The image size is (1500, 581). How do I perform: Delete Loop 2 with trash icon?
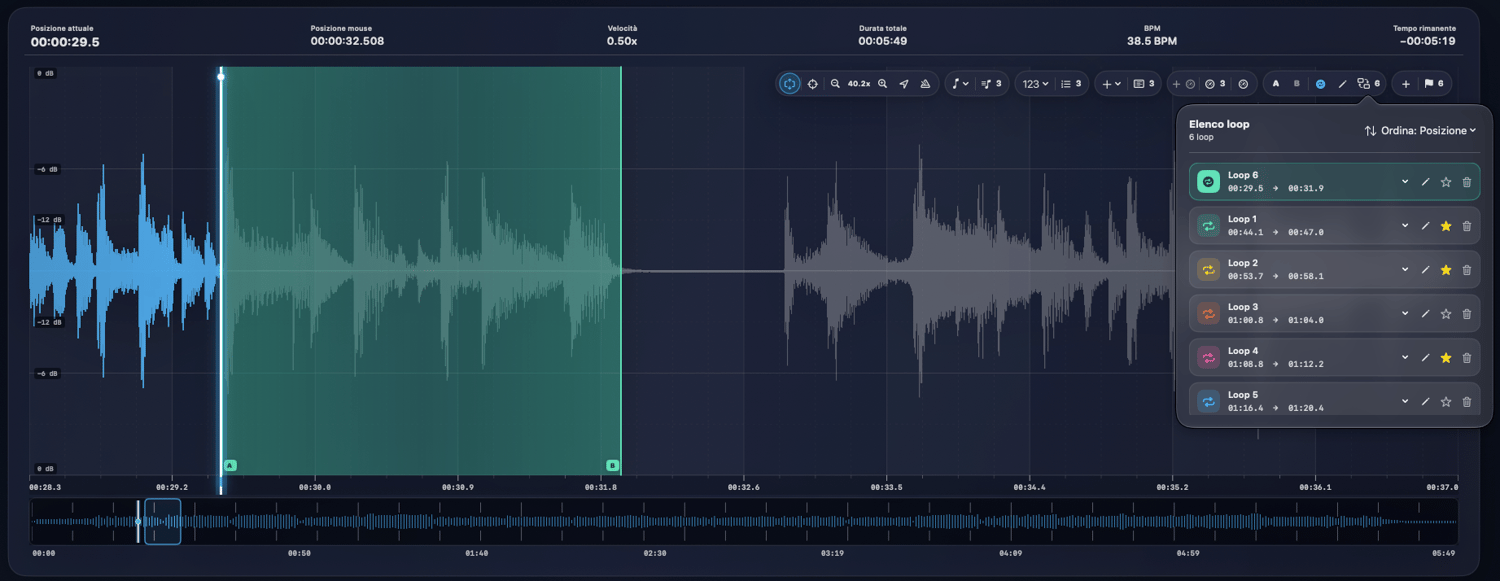(x=1467, y=270)
